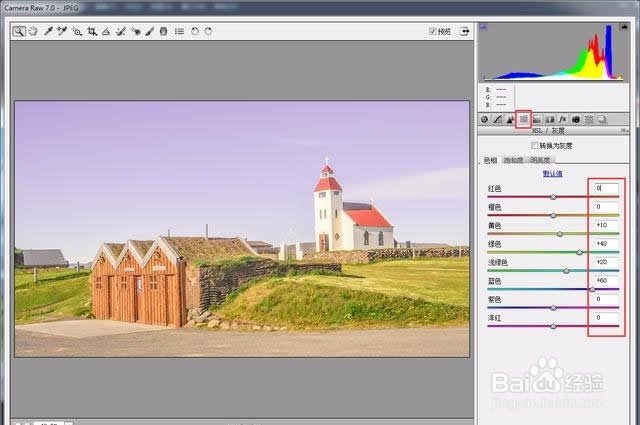The height and width of the screenshot is (425, 640).
Task: Click the 绿色 value field showing +40
Action: pyautogui.click(x=606, y=244)
